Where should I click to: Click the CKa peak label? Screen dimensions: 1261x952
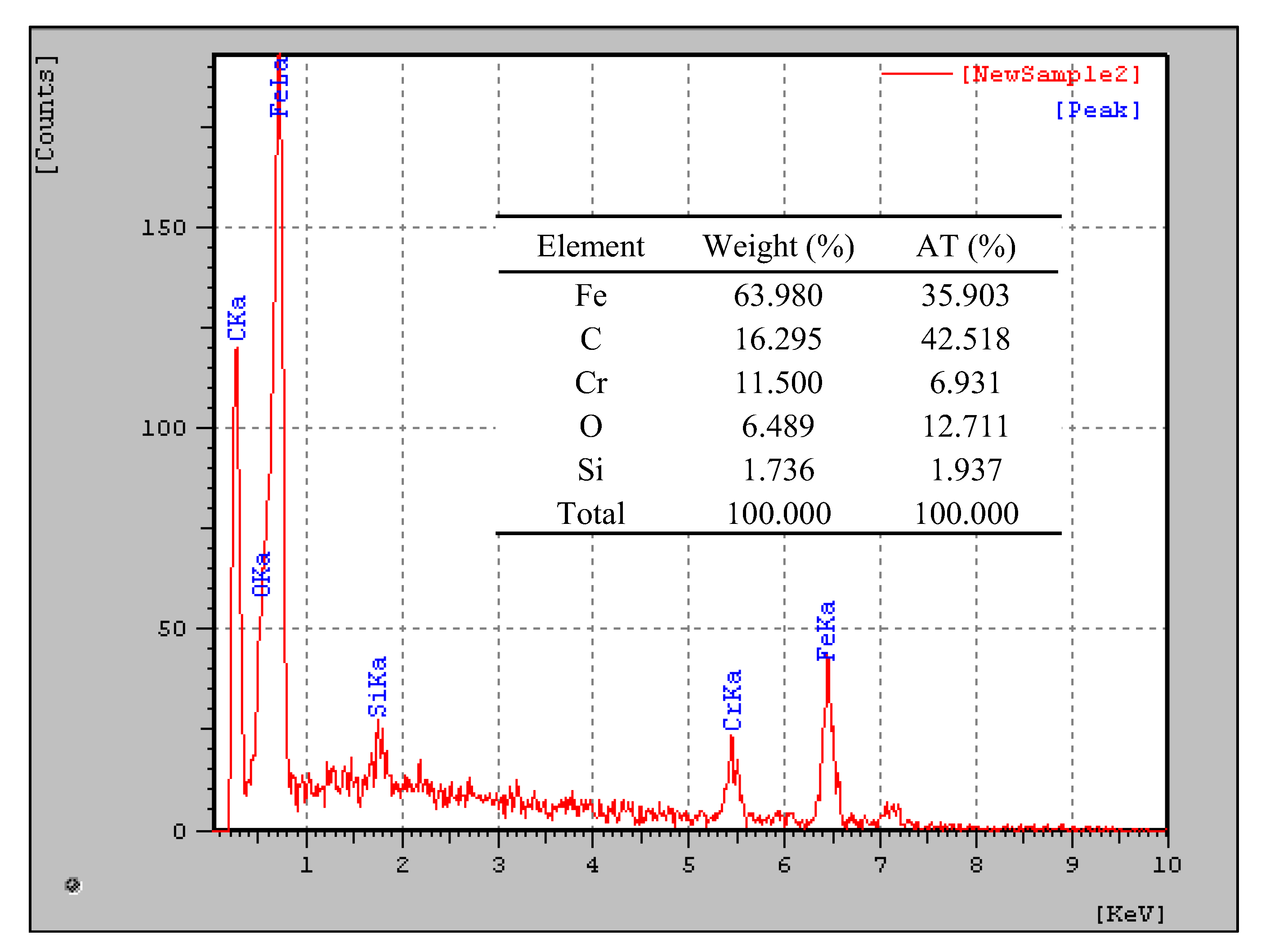[x=237, y=318]
